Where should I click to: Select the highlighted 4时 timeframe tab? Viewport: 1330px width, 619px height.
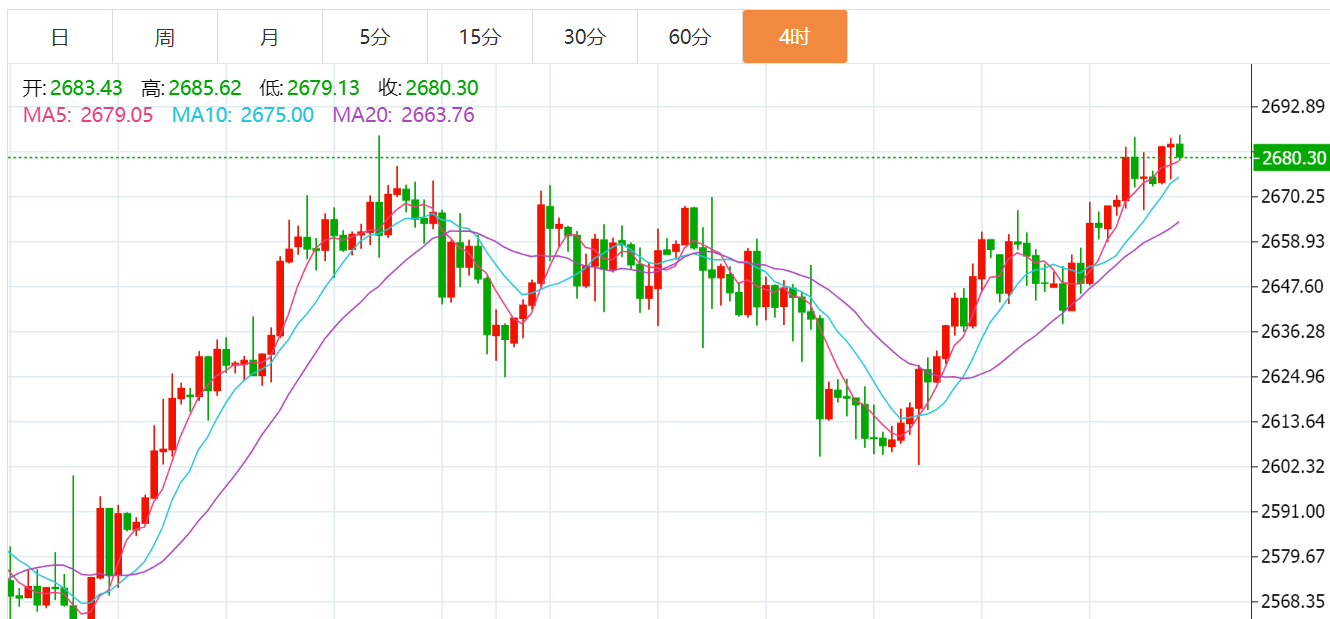pos(795,37)
